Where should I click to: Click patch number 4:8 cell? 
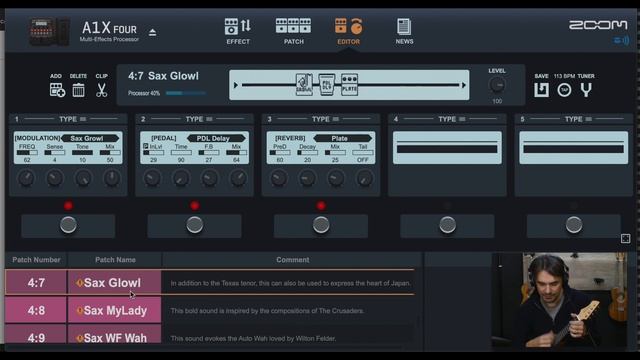coord(36,311)
